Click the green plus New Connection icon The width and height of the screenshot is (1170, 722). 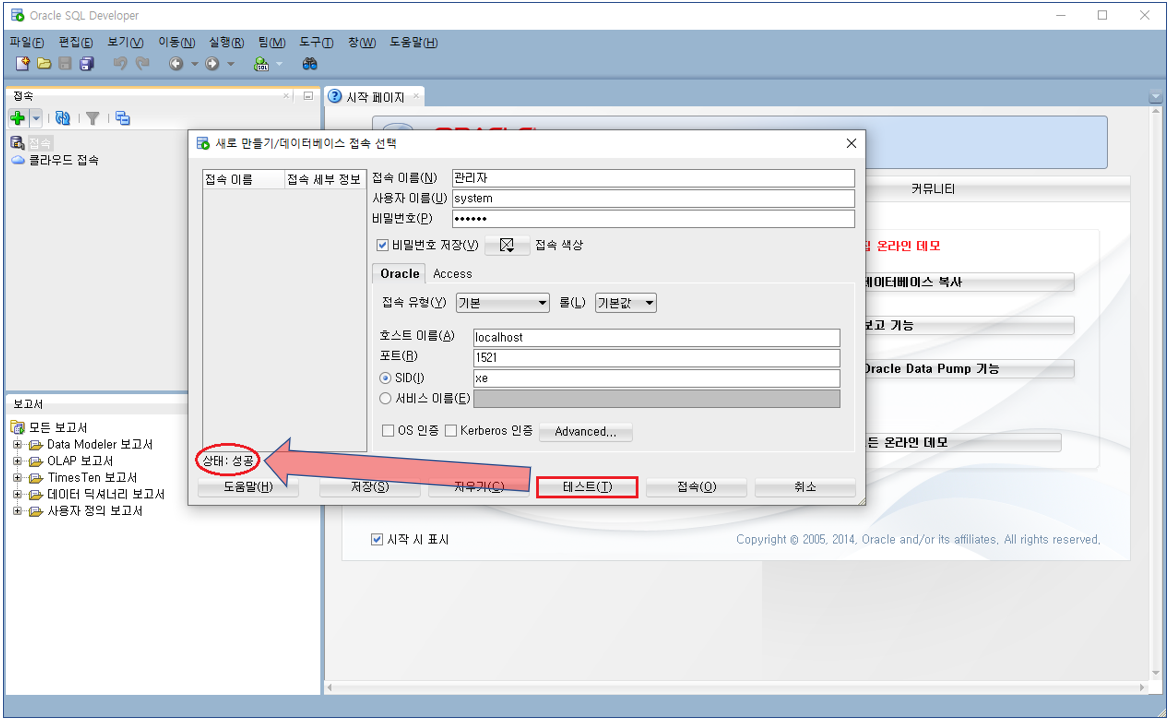18,118
